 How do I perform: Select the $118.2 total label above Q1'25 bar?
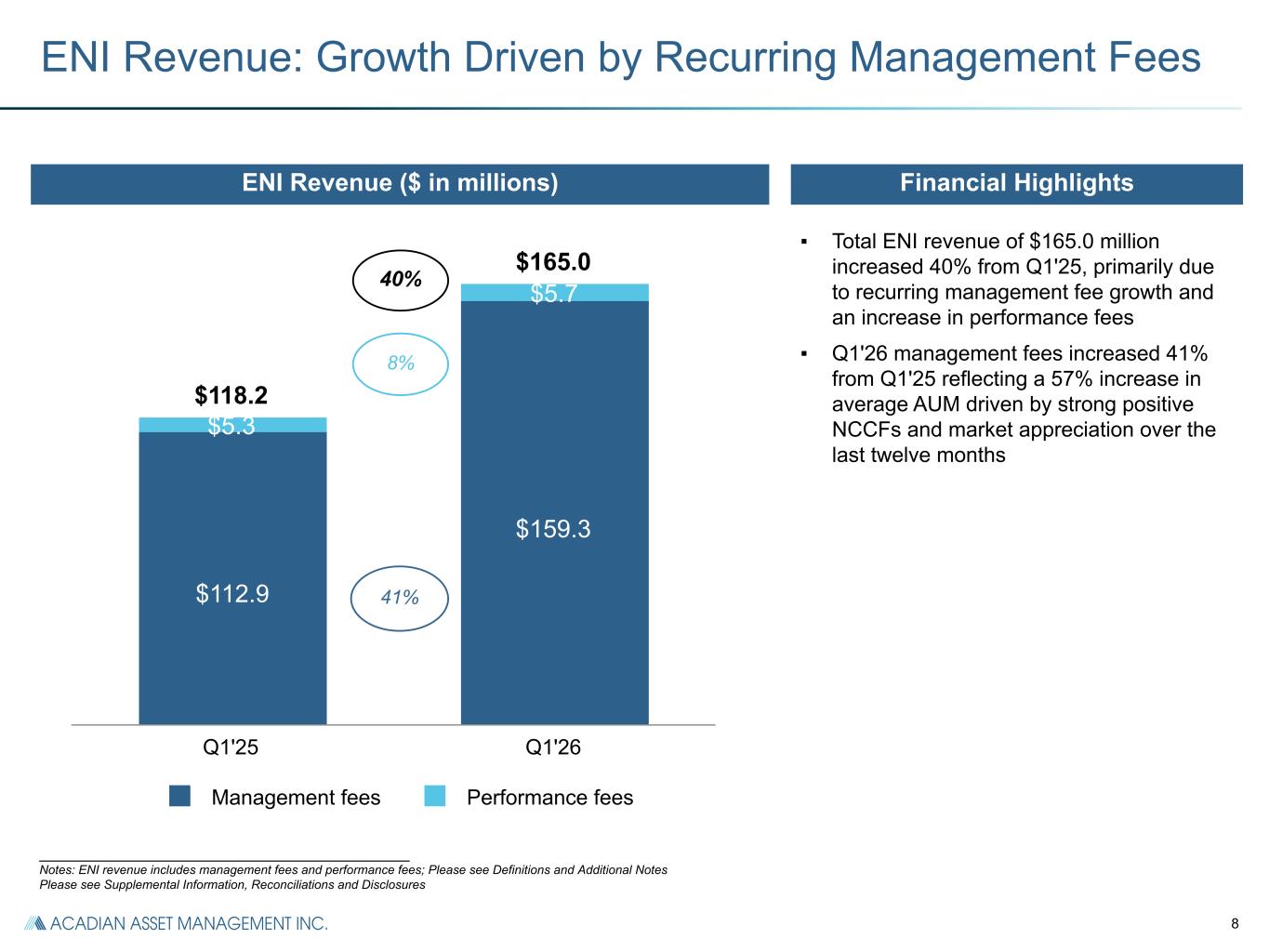231,396
